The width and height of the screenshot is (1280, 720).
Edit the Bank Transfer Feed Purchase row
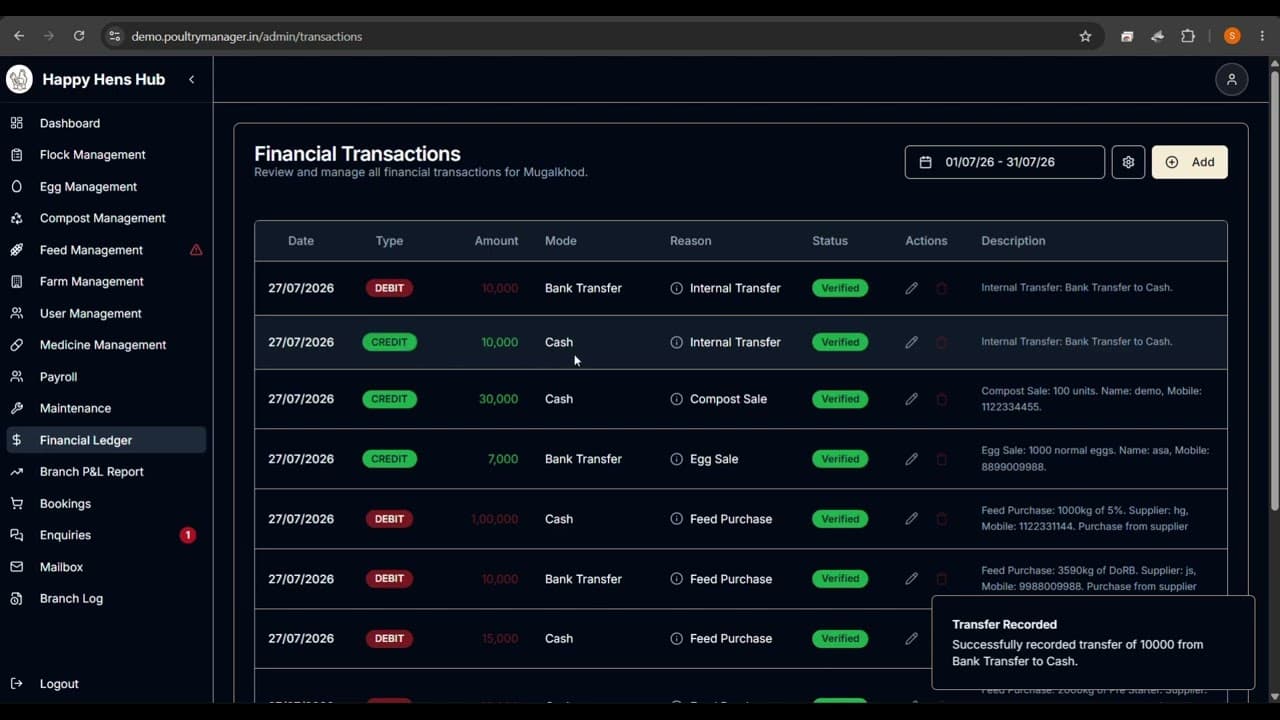[x=911, y=579]
